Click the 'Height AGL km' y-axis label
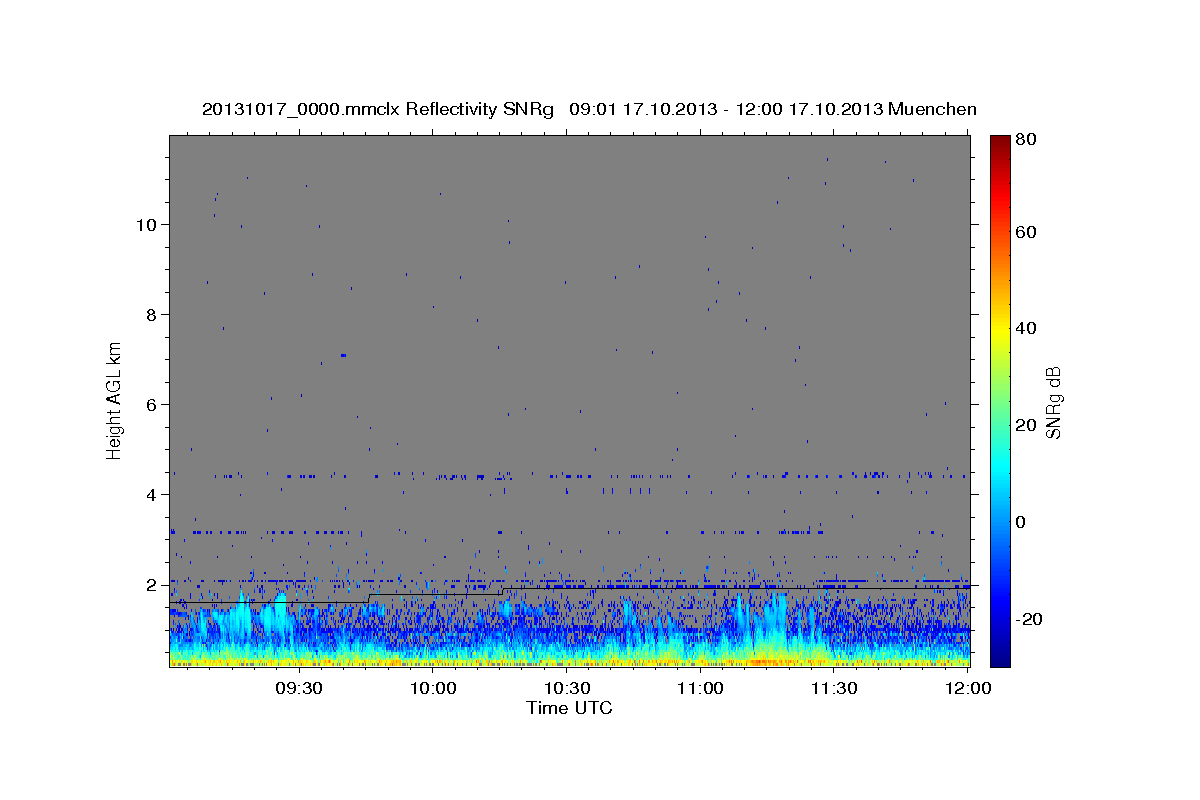The image size is (1200, 800). click(x=114, y=400)
